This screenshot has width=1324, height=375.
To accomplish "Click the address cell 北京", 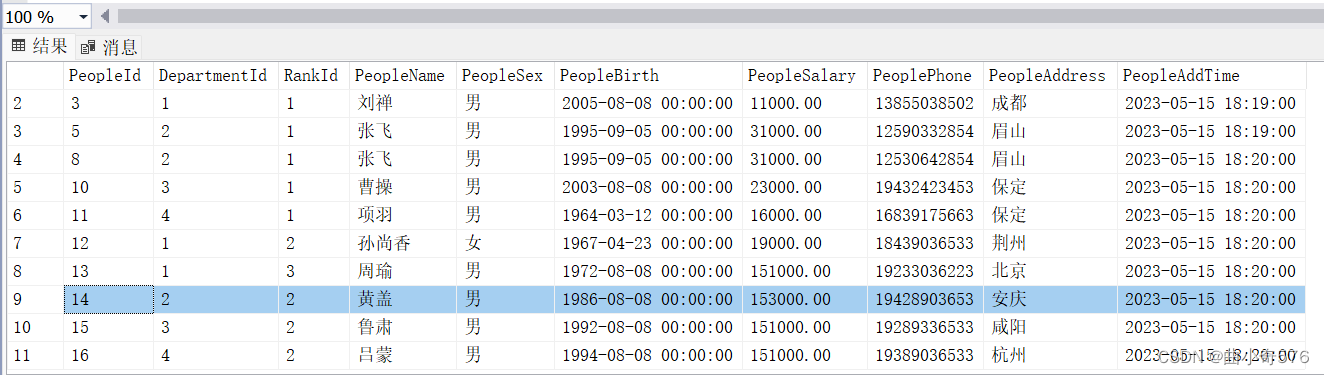I will tap(1050, 271).
